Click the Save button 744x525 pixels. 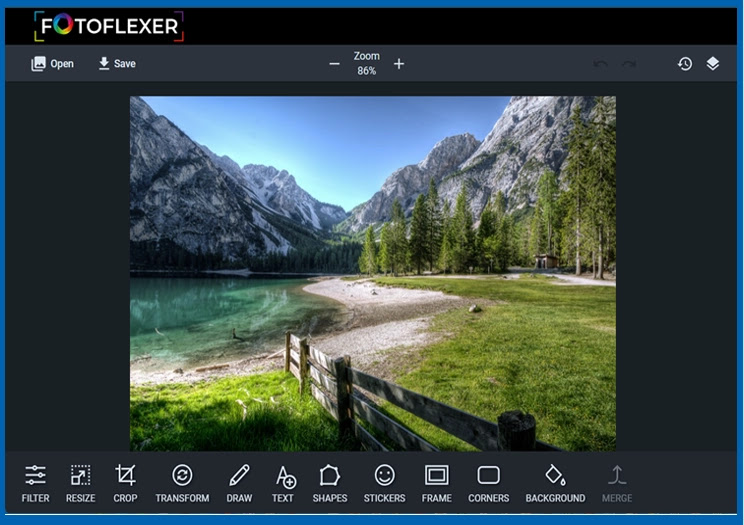117,63
